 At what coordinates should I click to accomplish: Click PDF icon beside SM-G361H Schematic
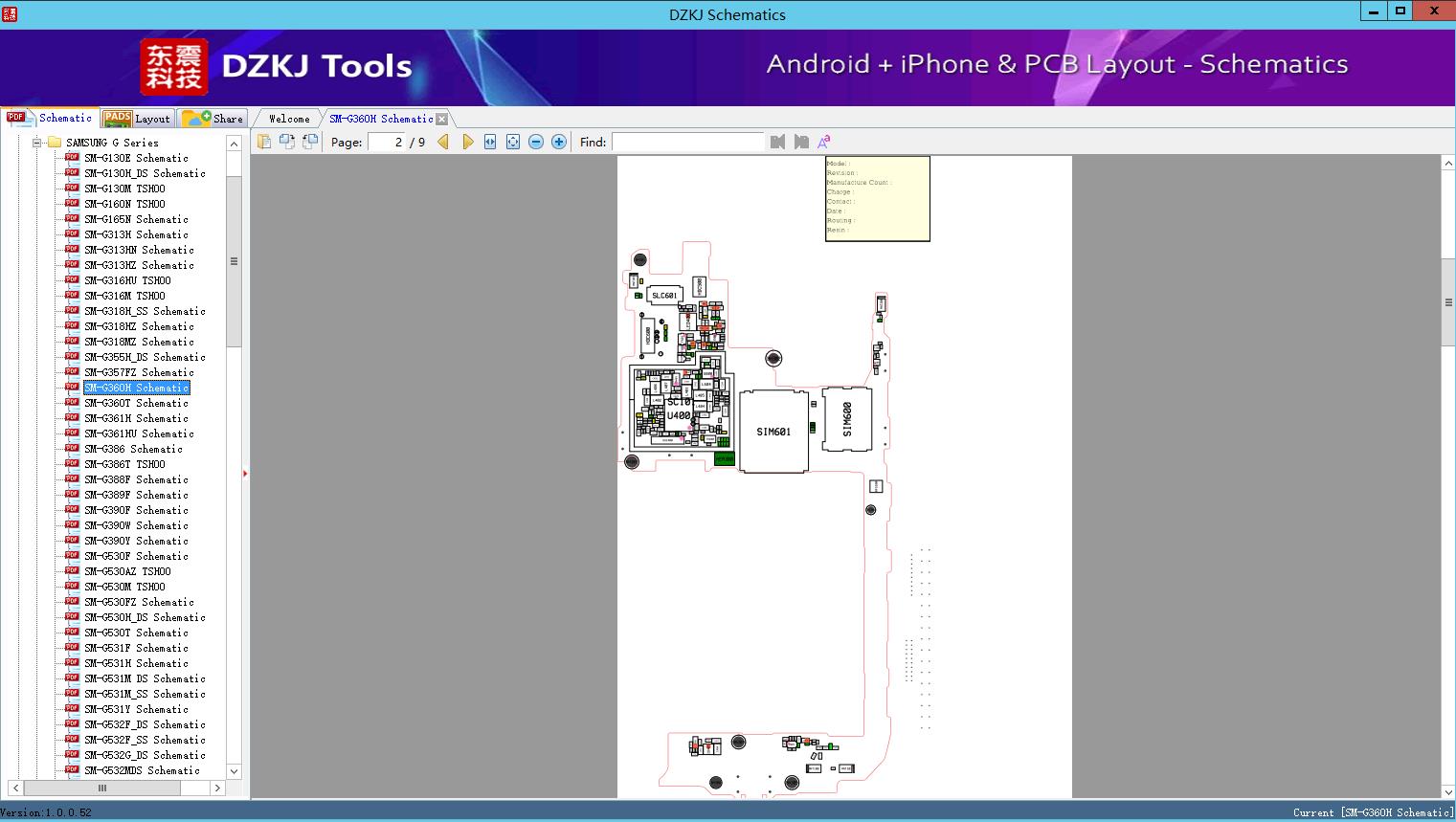[x=72, y=418]
